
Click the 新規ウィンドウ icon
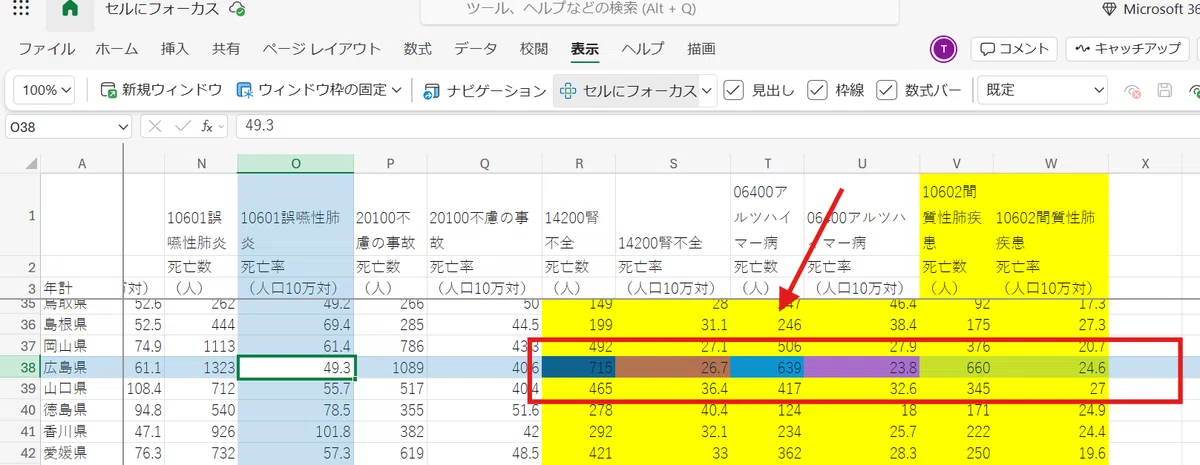click(x=109, y=90)
